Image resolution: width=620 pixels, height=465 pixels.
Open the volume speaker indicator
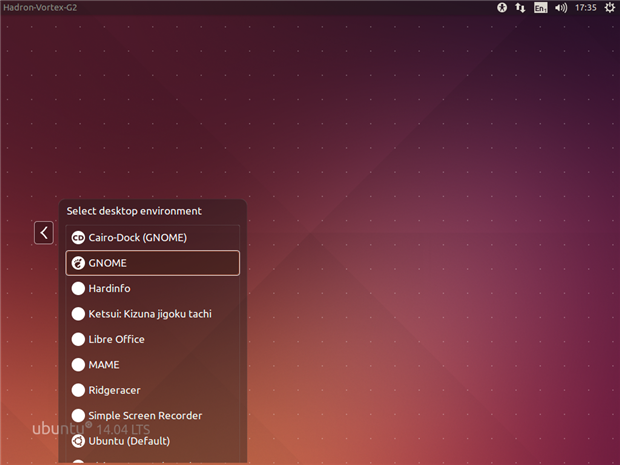(561, 8)
